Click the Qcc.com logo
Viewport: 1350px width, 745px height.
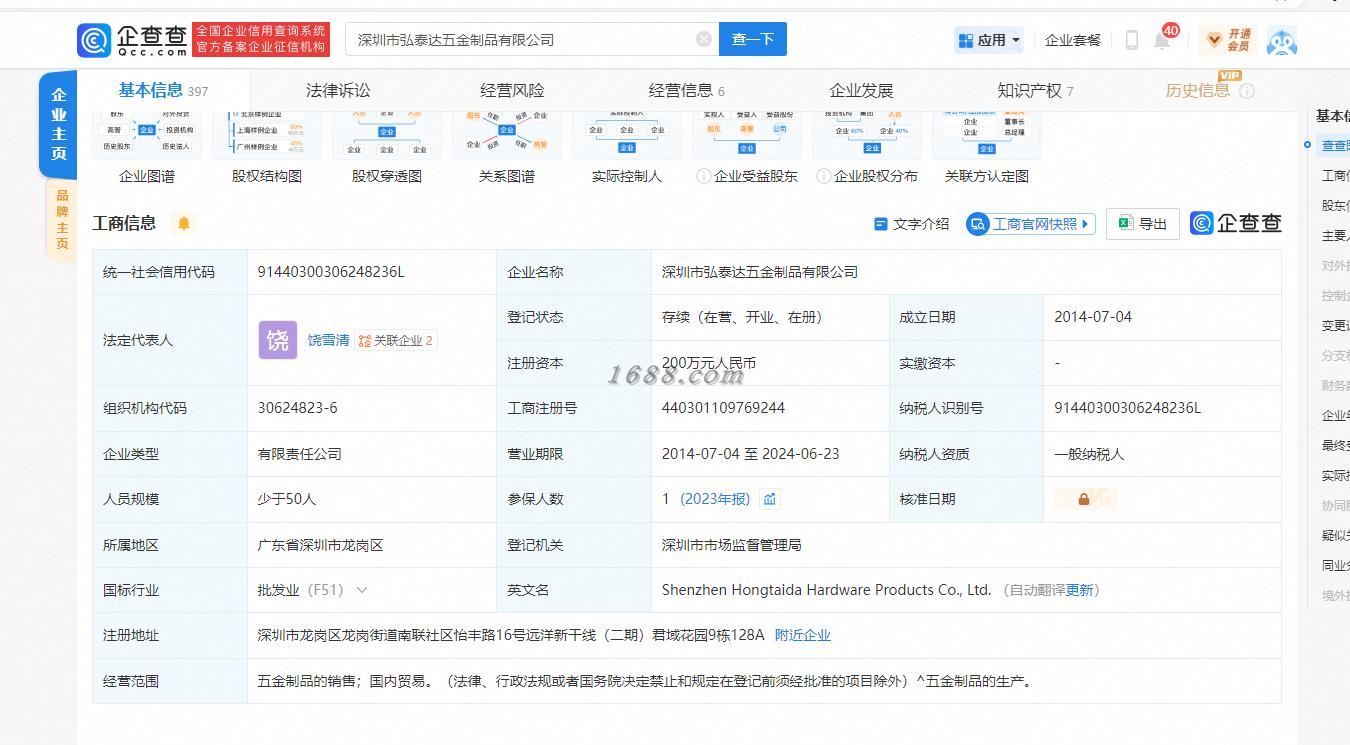132,39
